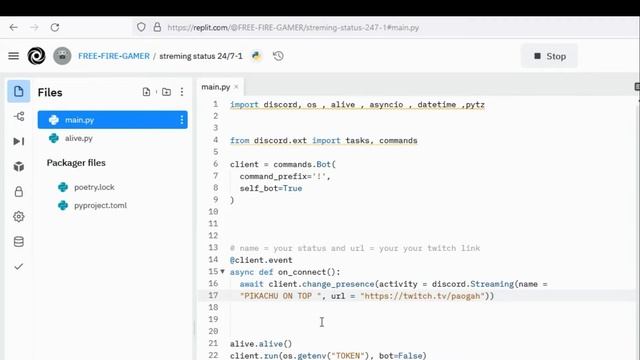640x360 pixels.
Task: Open the Database sidebar icon
Action: (19, 242)
